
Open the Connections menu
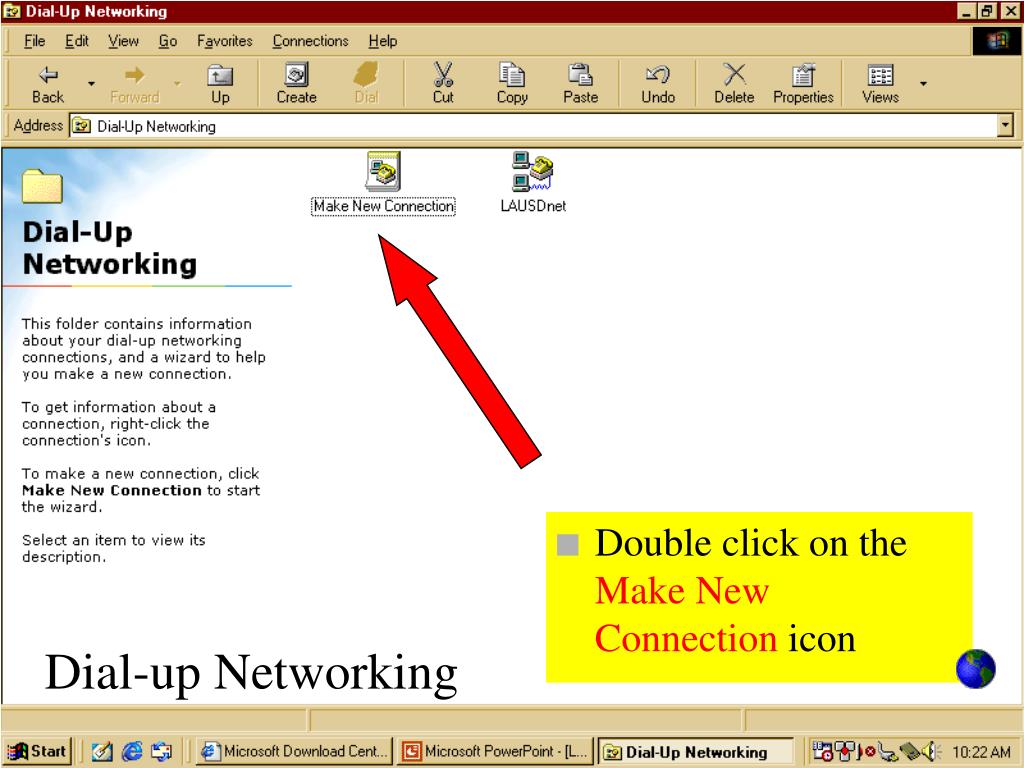point(310,41)
